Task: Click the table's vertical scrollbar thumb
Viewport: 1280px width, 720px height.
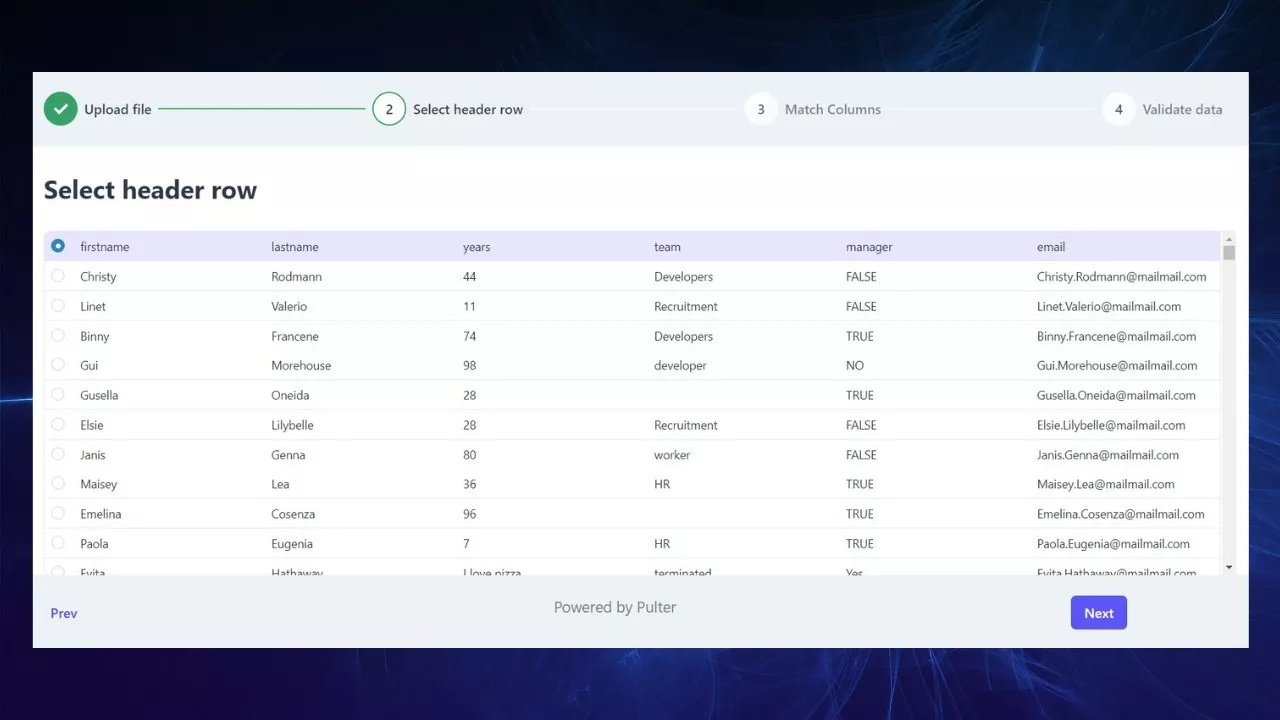Action: [x=1229, y=252]
